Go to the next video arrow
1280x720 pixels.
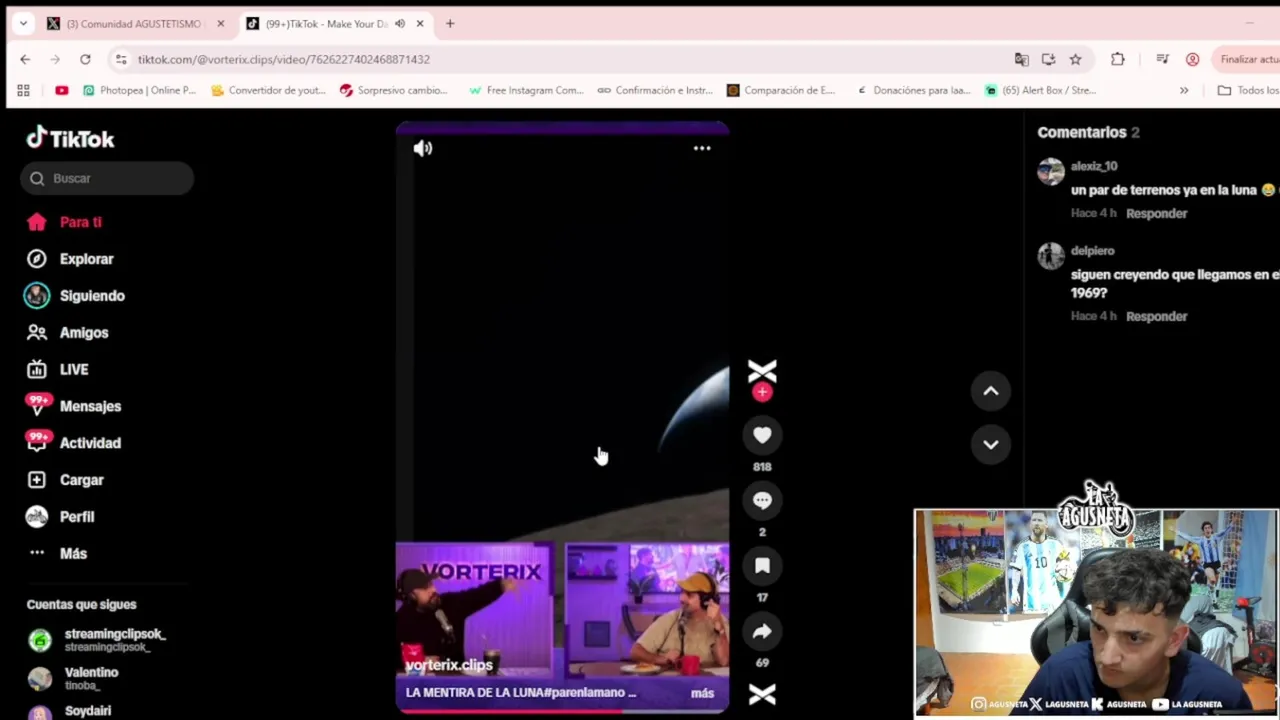tap(991, 444)
